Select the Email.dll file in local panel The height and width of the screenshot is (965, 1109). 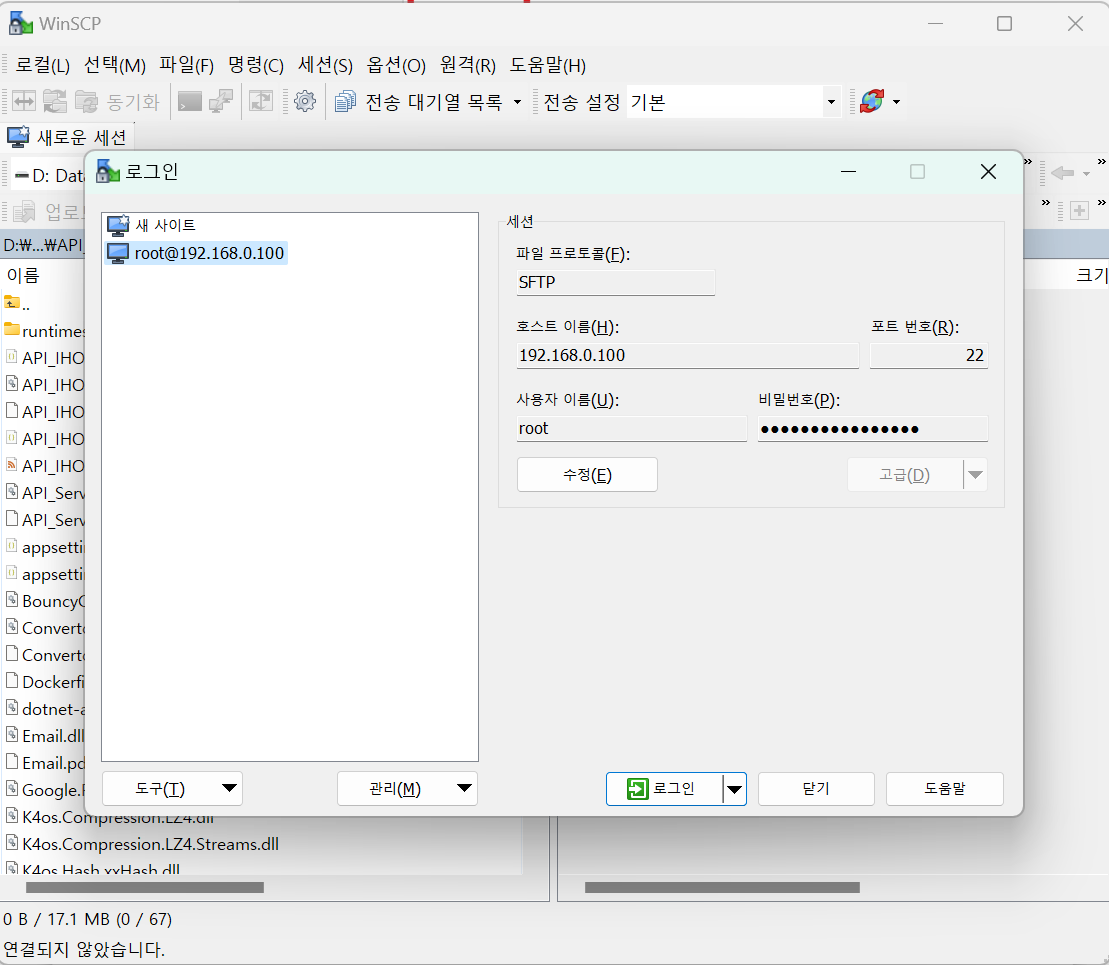pos(45,736)
